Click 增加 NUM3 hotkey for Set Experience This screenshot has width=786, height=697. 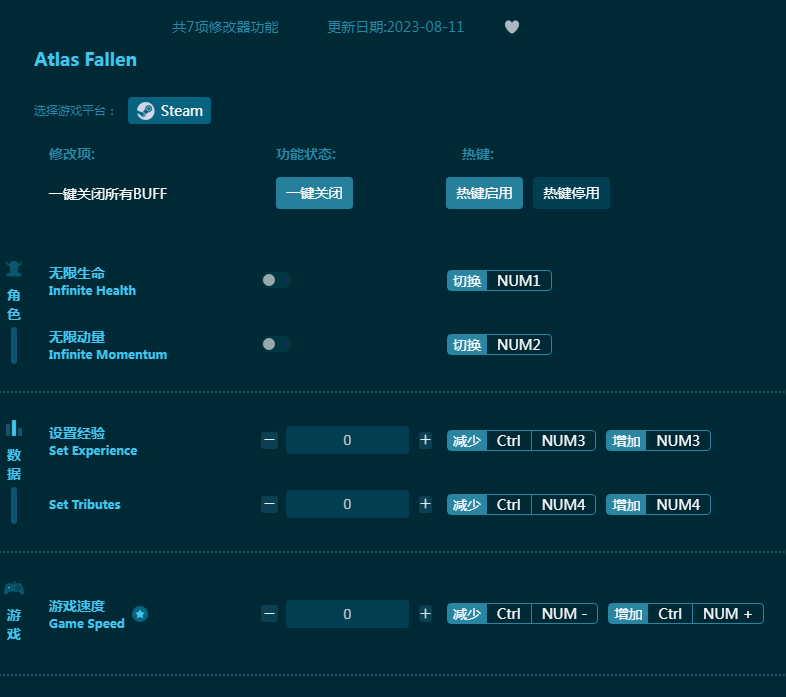(x=658, y=441)
